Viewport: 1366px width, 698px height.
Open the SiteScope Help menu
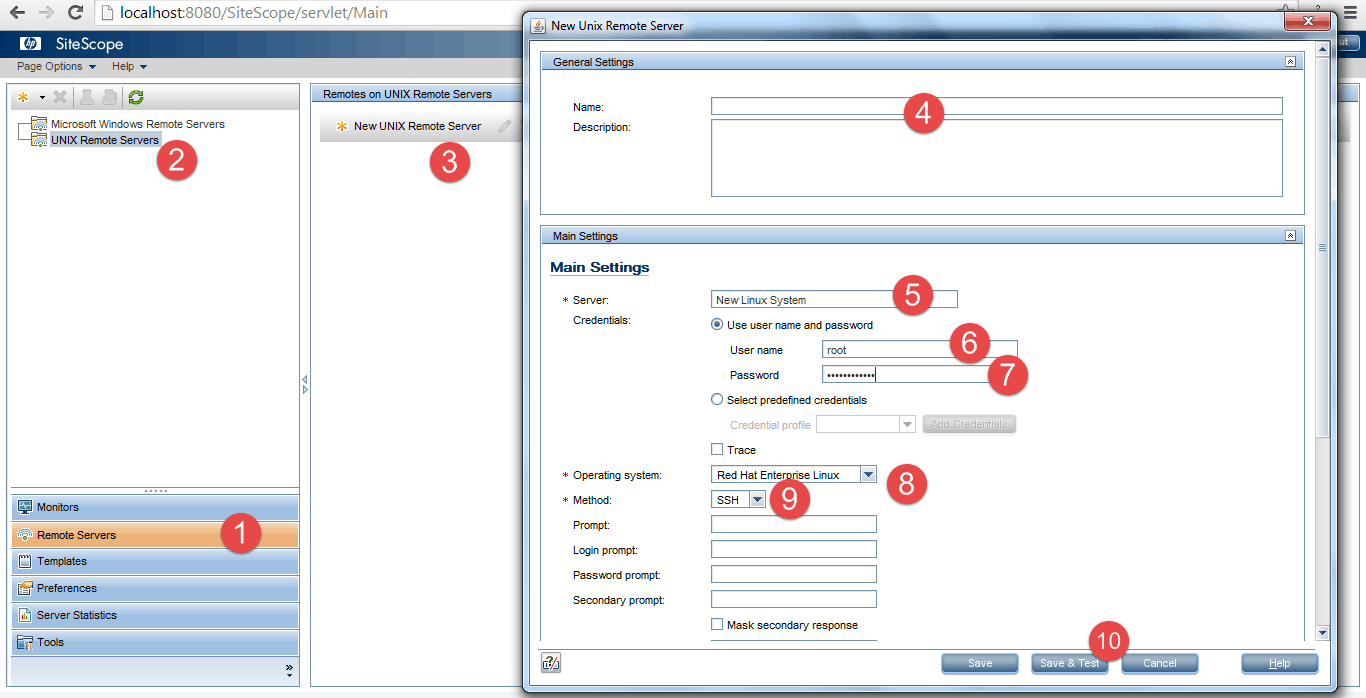(x=129, y=66)
